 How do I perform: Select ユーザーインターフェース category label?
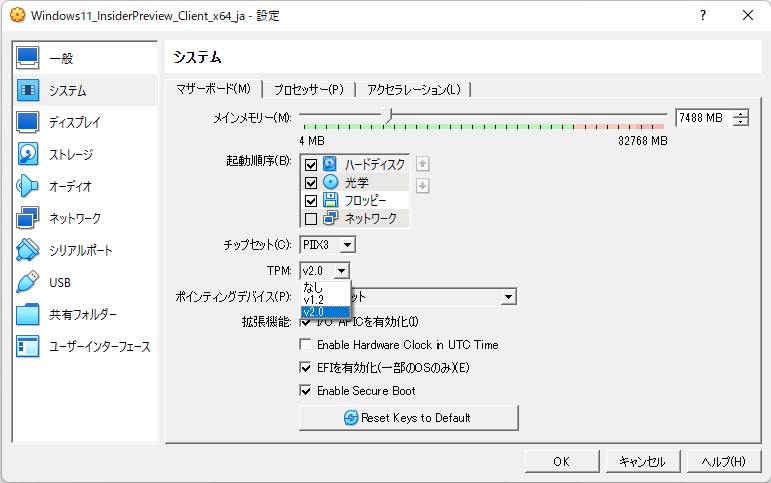99,346
